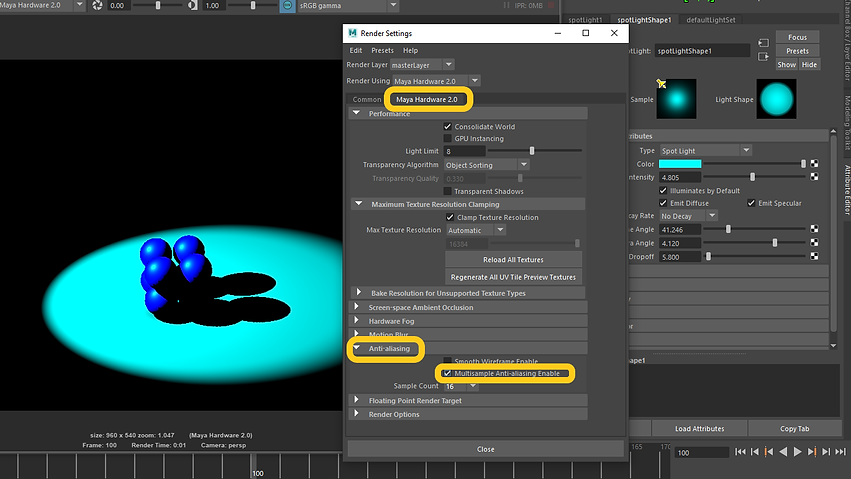Click Regenerate All UV Tile Preview Textures

click(x=513, y=277)
